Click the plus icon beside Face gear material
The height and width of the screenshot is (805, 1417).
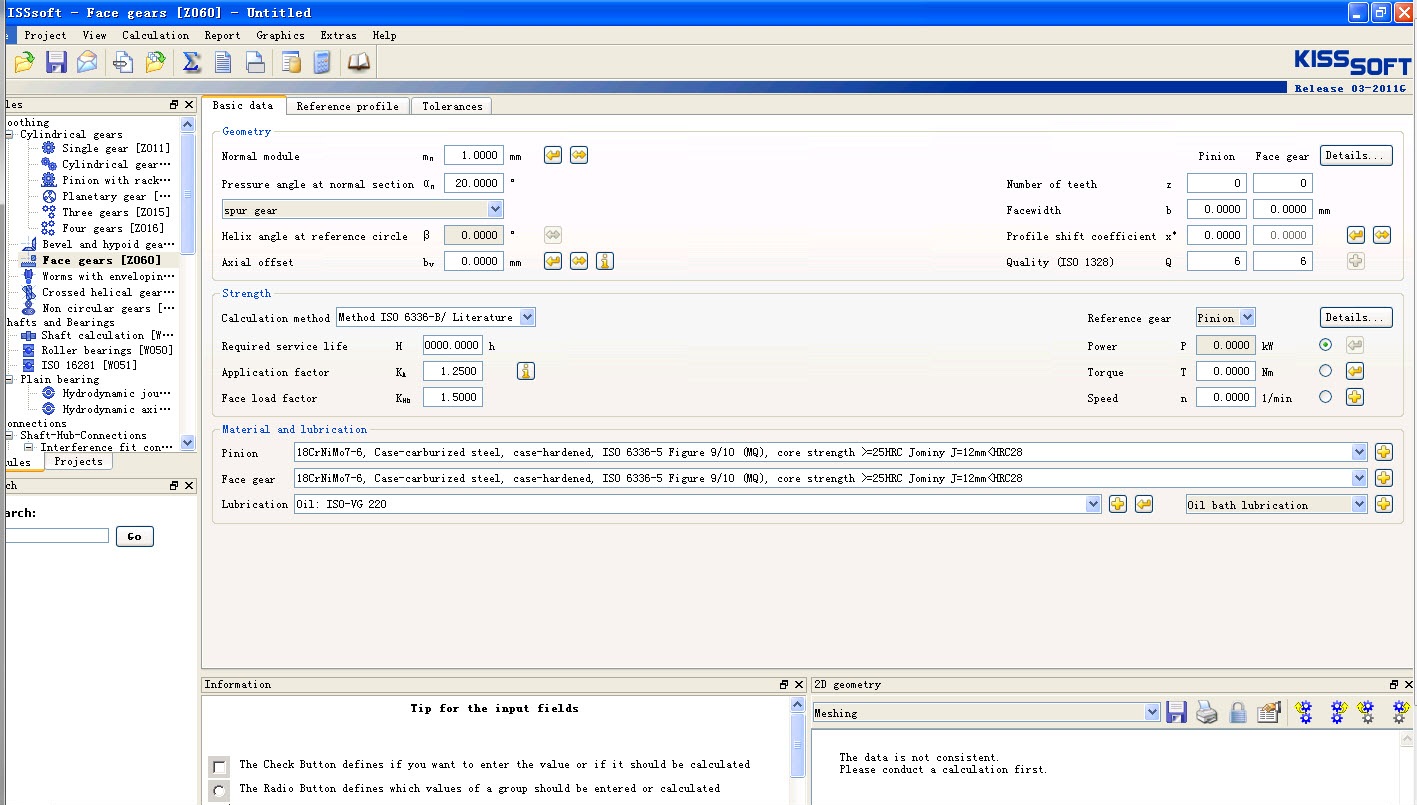1384,478
